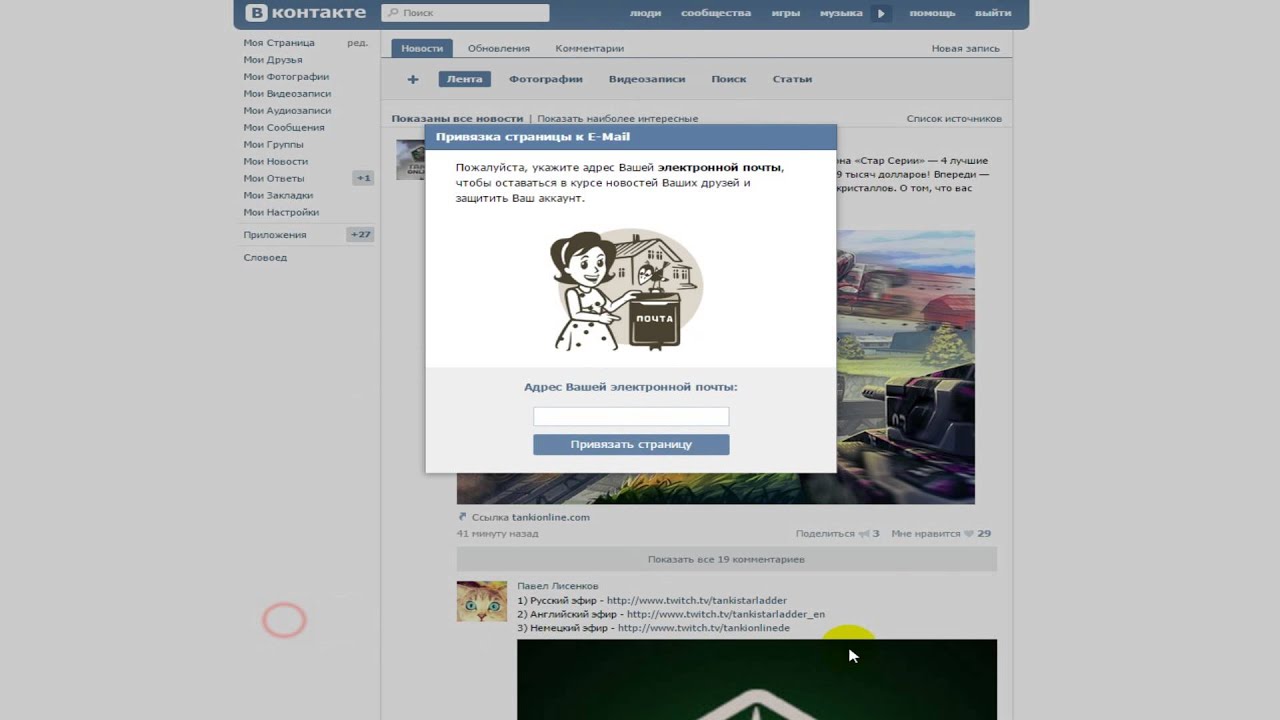Image resolution: width=1280 pixels, height=720 pixels.
Task: Open сообщества in the top menu
Action: tap(716, 13)
